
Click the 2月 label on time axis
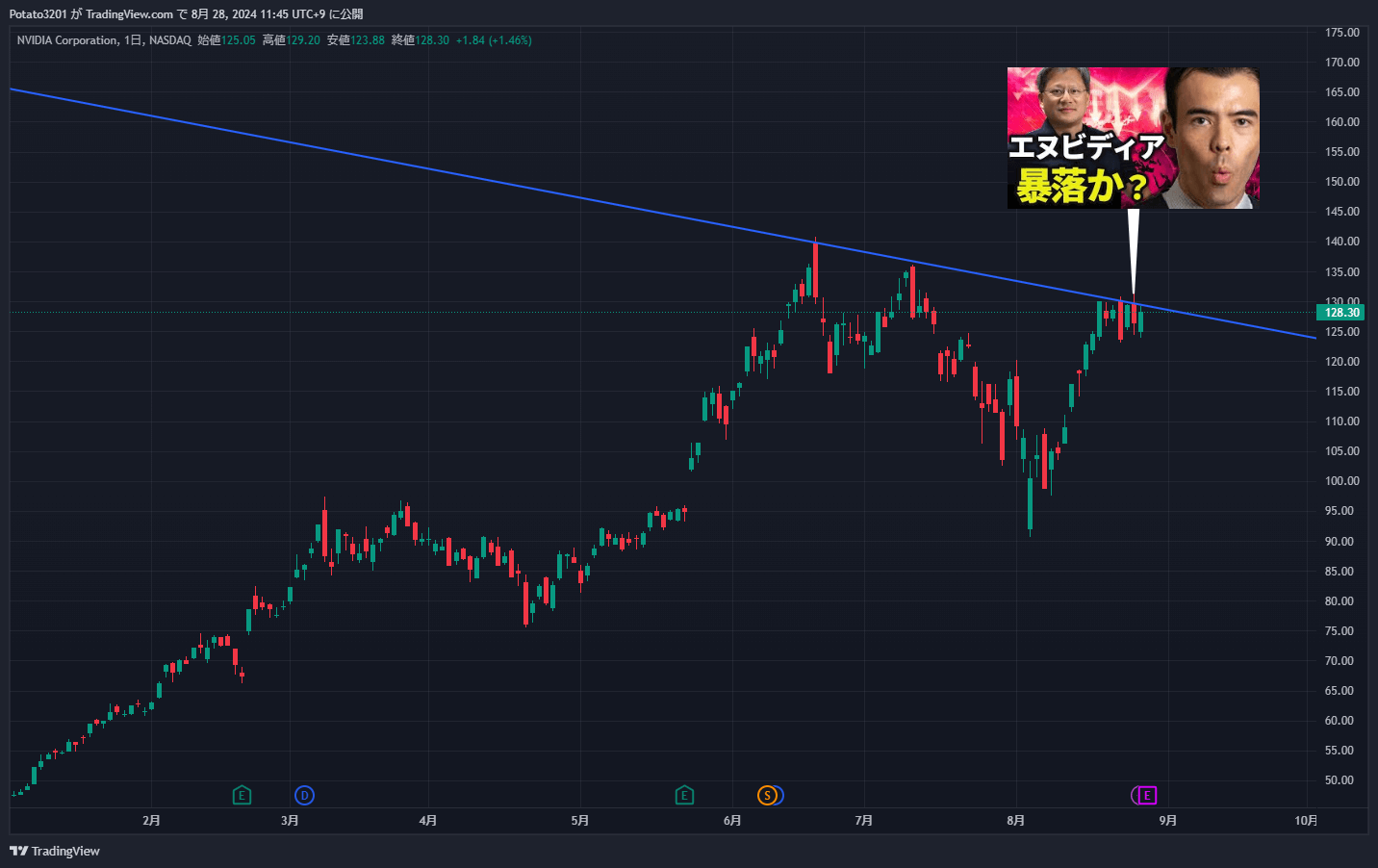pos(151,820)
